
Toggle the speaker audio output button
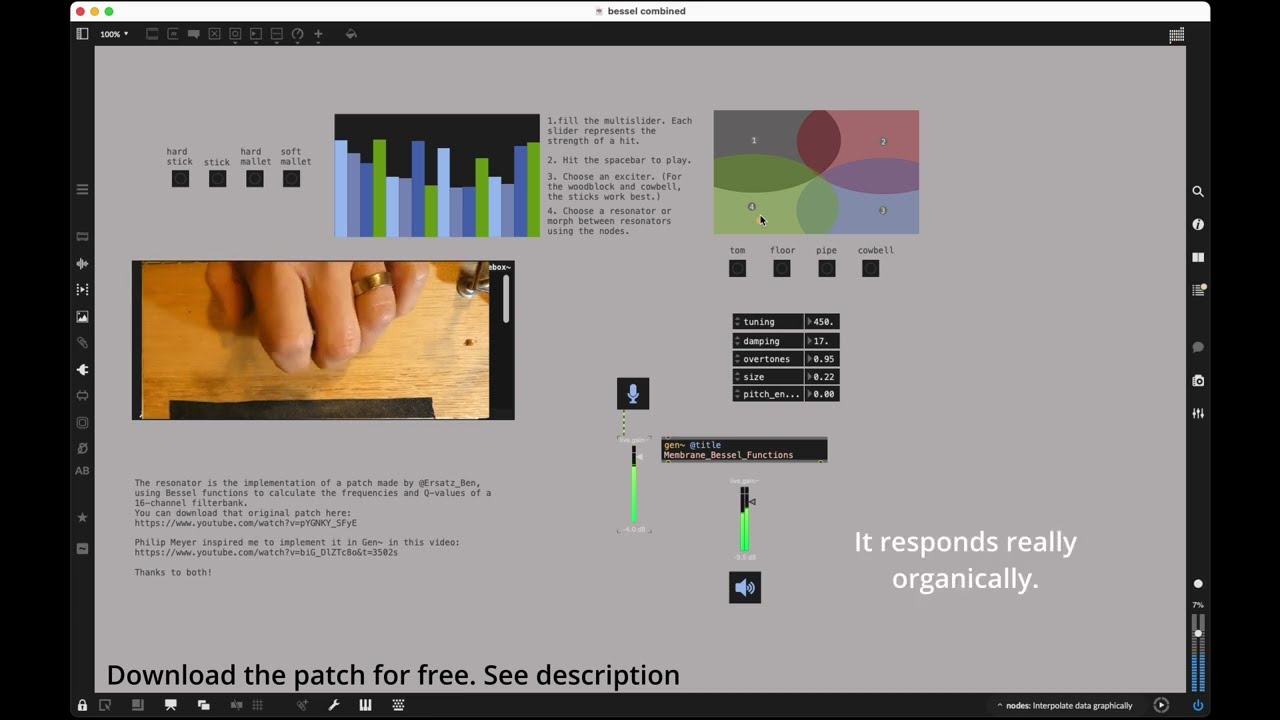[x=745, y=587]
